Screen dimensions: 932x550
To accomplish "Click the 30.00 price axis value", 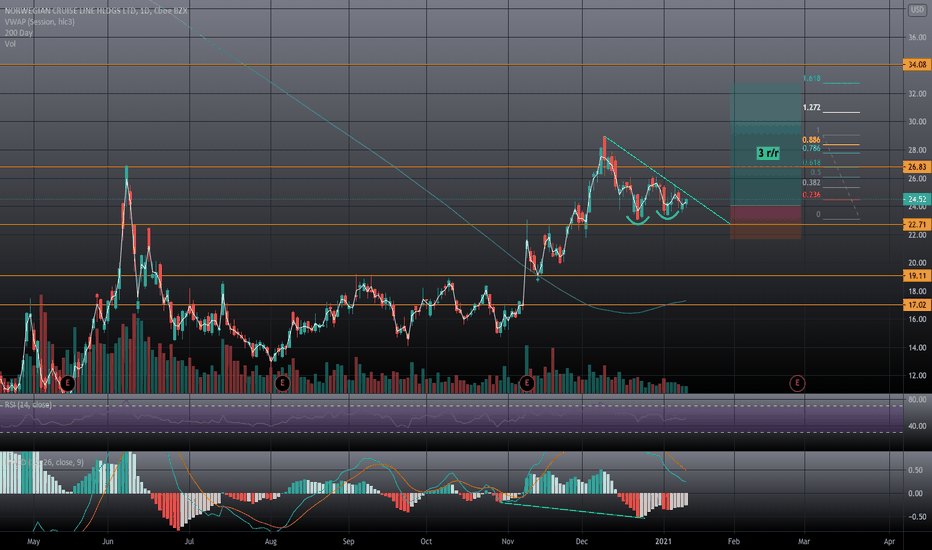I will pyautogui.click(x=917, y=121).
